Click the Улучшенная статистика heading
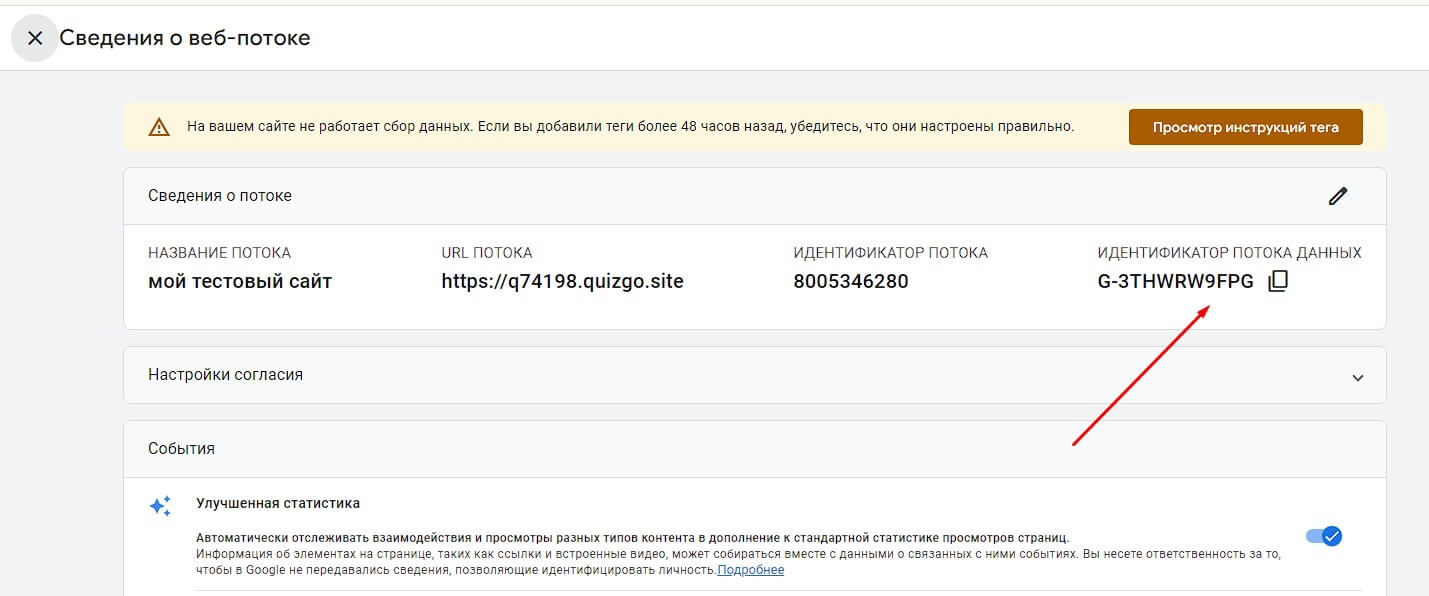1429x596 pixels. (x=278, y=504)
